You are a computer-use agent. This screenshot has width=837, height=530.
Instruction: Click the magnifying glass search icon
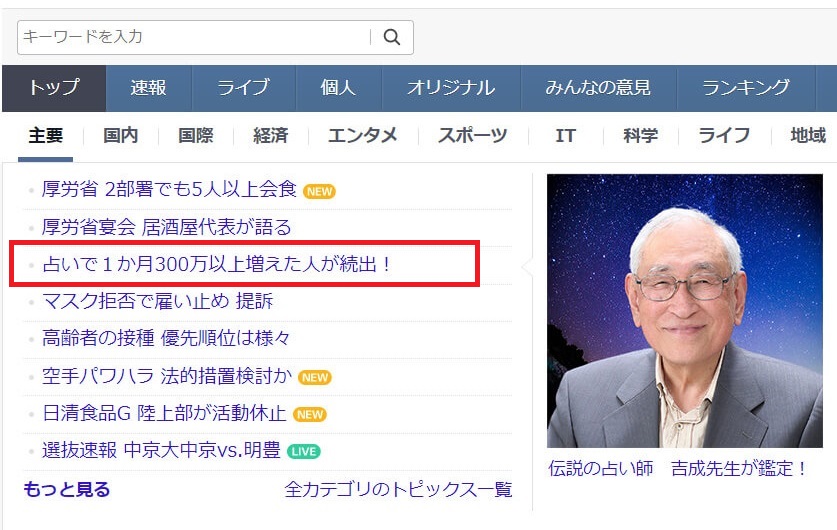392,37
